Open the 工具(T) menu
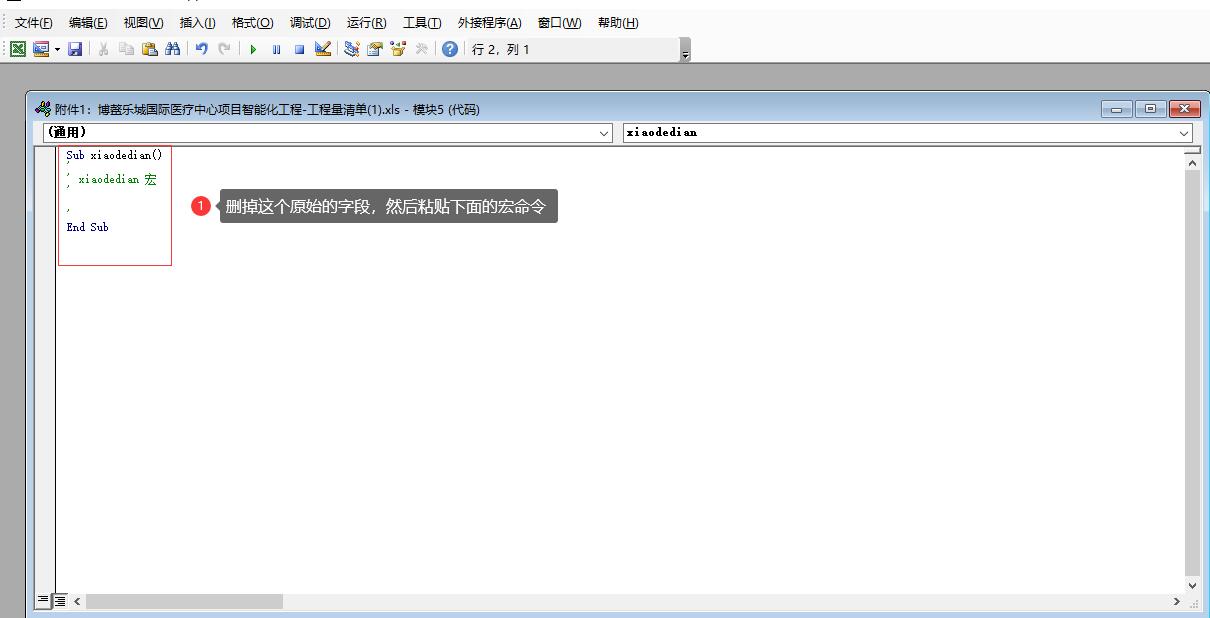The width and height of the screenshot is (1210, 618). click(x=421, y=23)
